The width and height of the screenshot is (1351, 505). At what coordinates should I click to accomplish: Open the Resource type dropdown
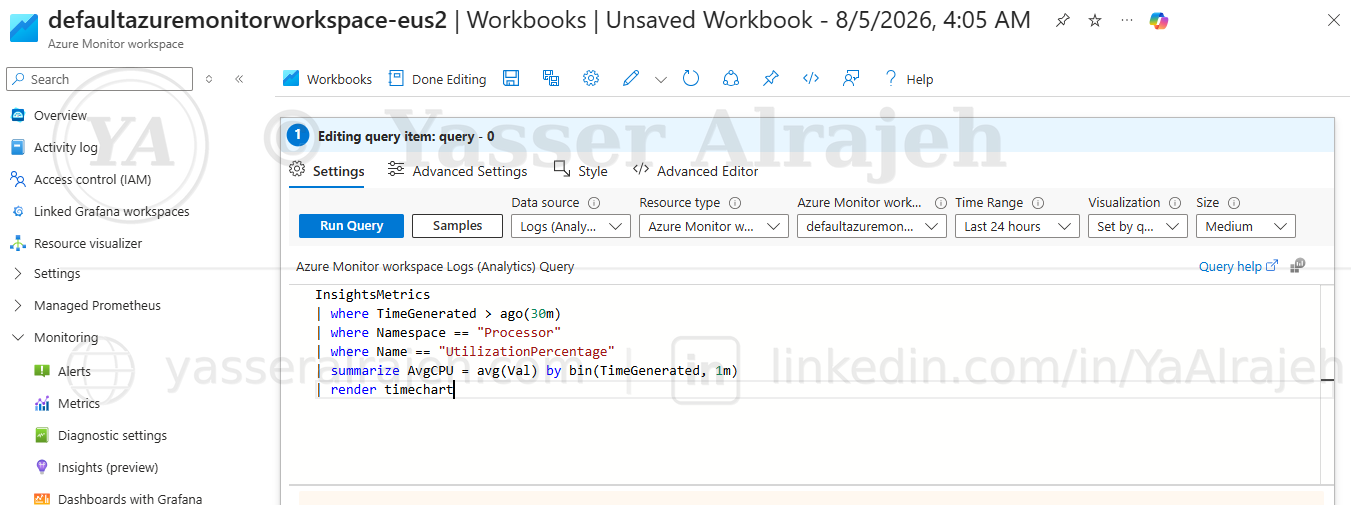(714, 227)
